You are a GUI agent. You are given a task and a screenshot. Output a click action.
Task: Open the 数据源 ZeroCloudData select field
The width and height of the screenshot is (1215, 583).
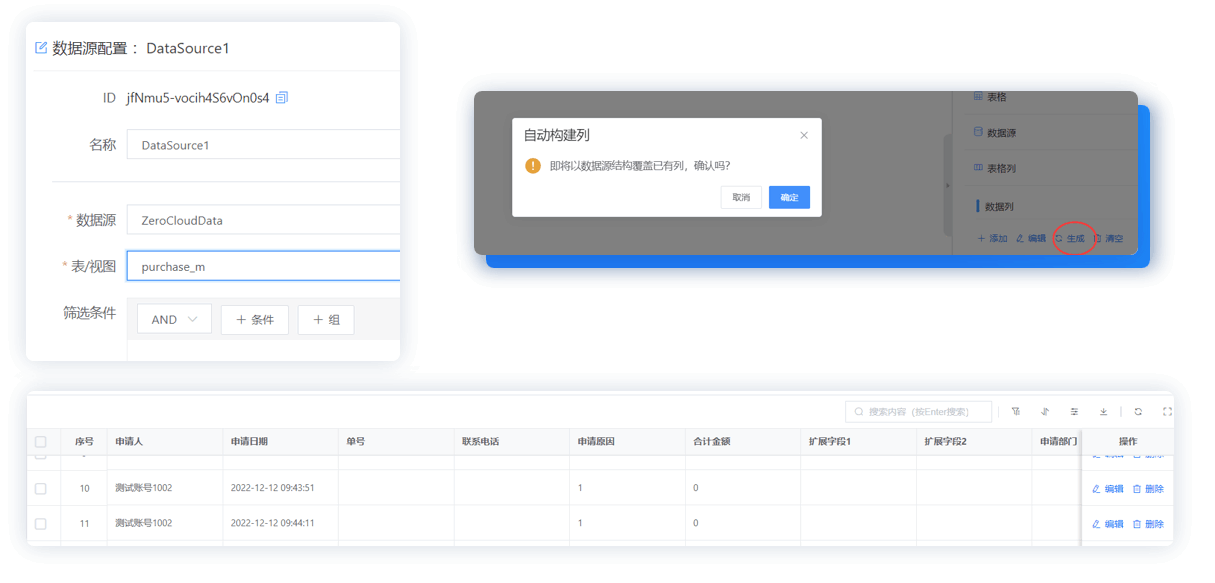(x=263, y=220)
